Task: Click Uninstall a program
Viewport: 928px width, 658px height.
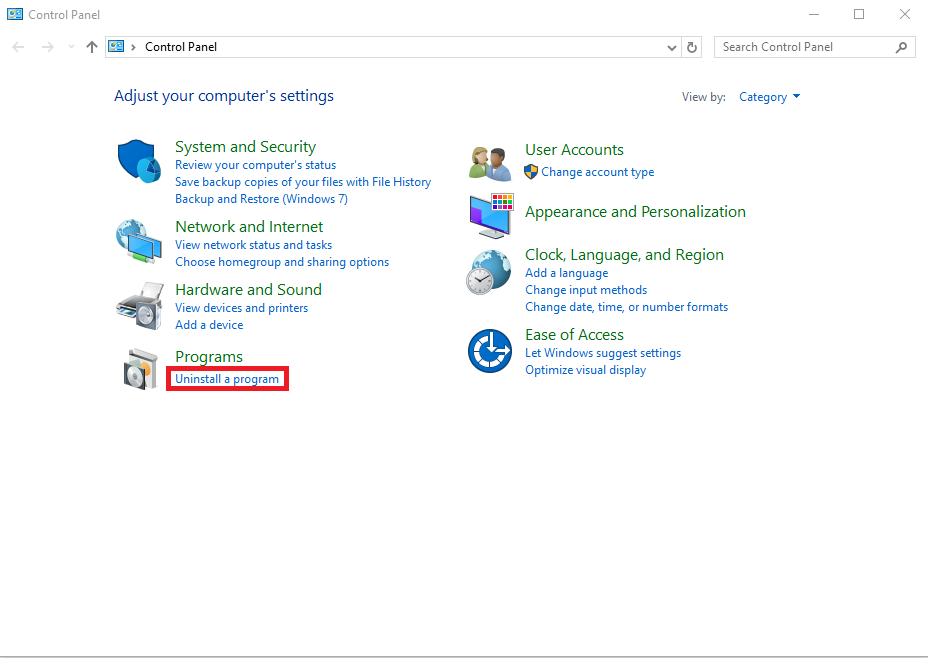Action: 227,379
